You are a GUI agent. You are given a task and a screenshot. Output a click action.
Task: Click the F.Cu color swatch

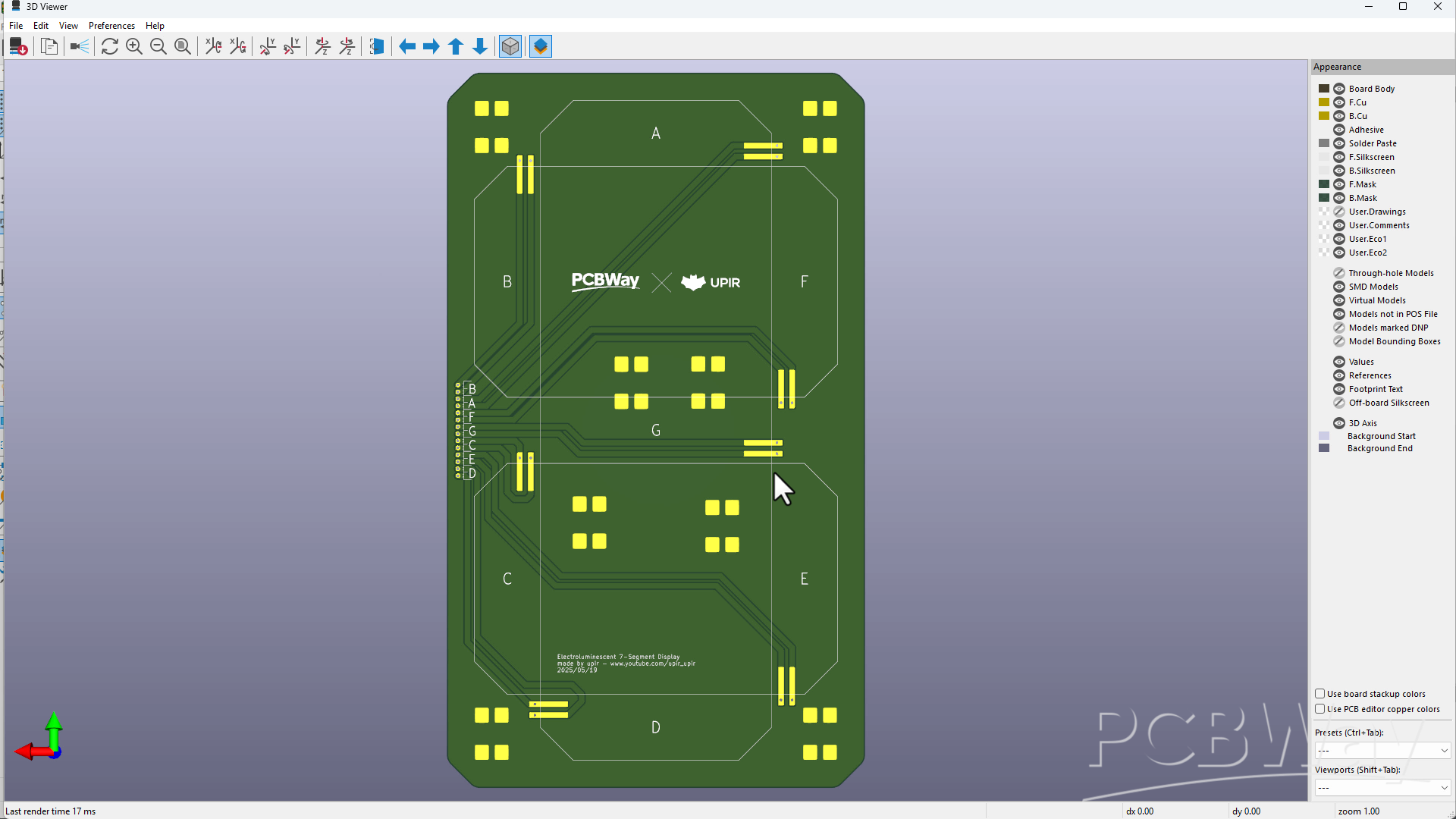[x=1324, y=102]
